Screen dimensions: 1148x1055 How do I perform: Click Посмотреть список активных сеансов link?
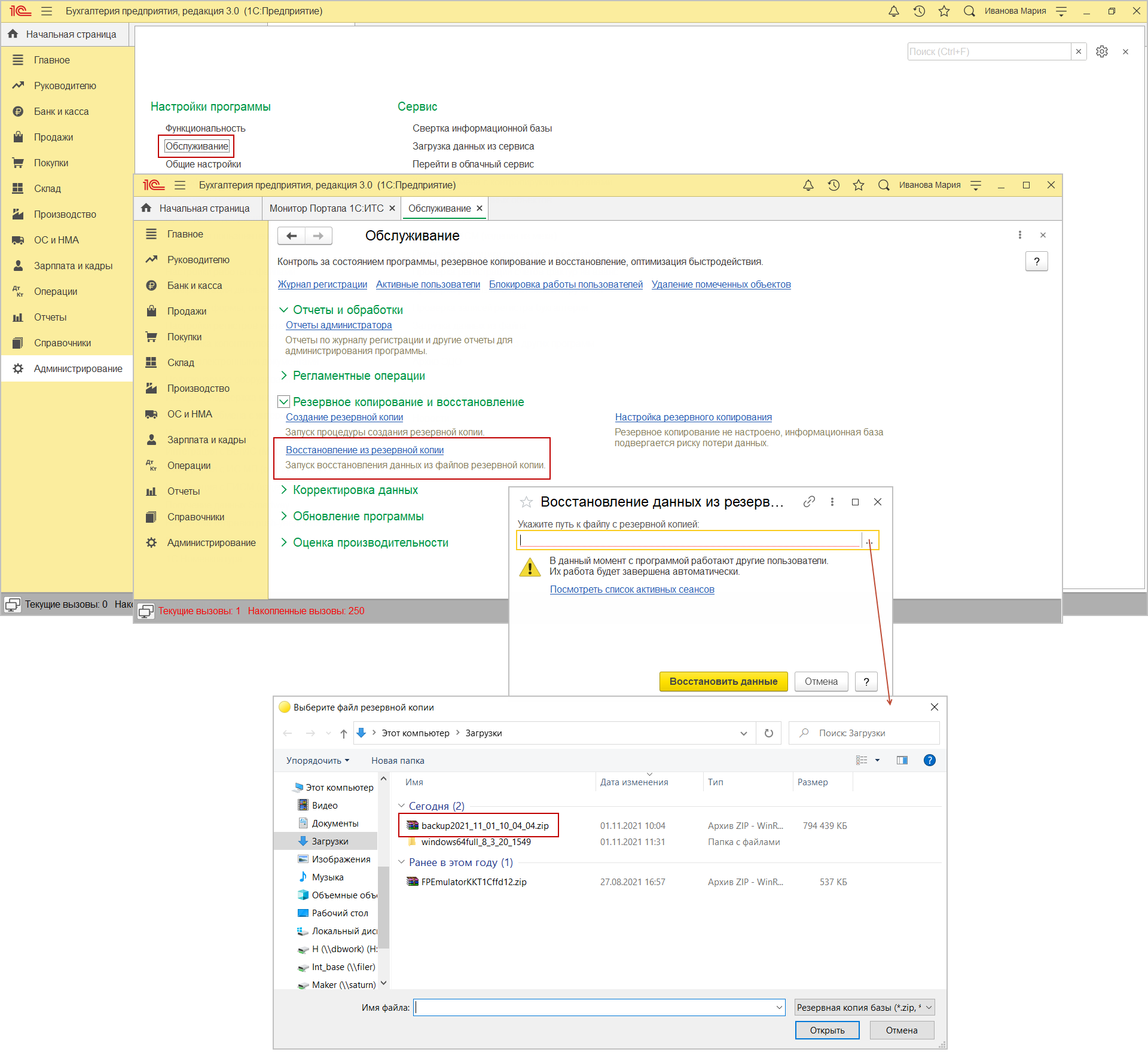(632, 589)
